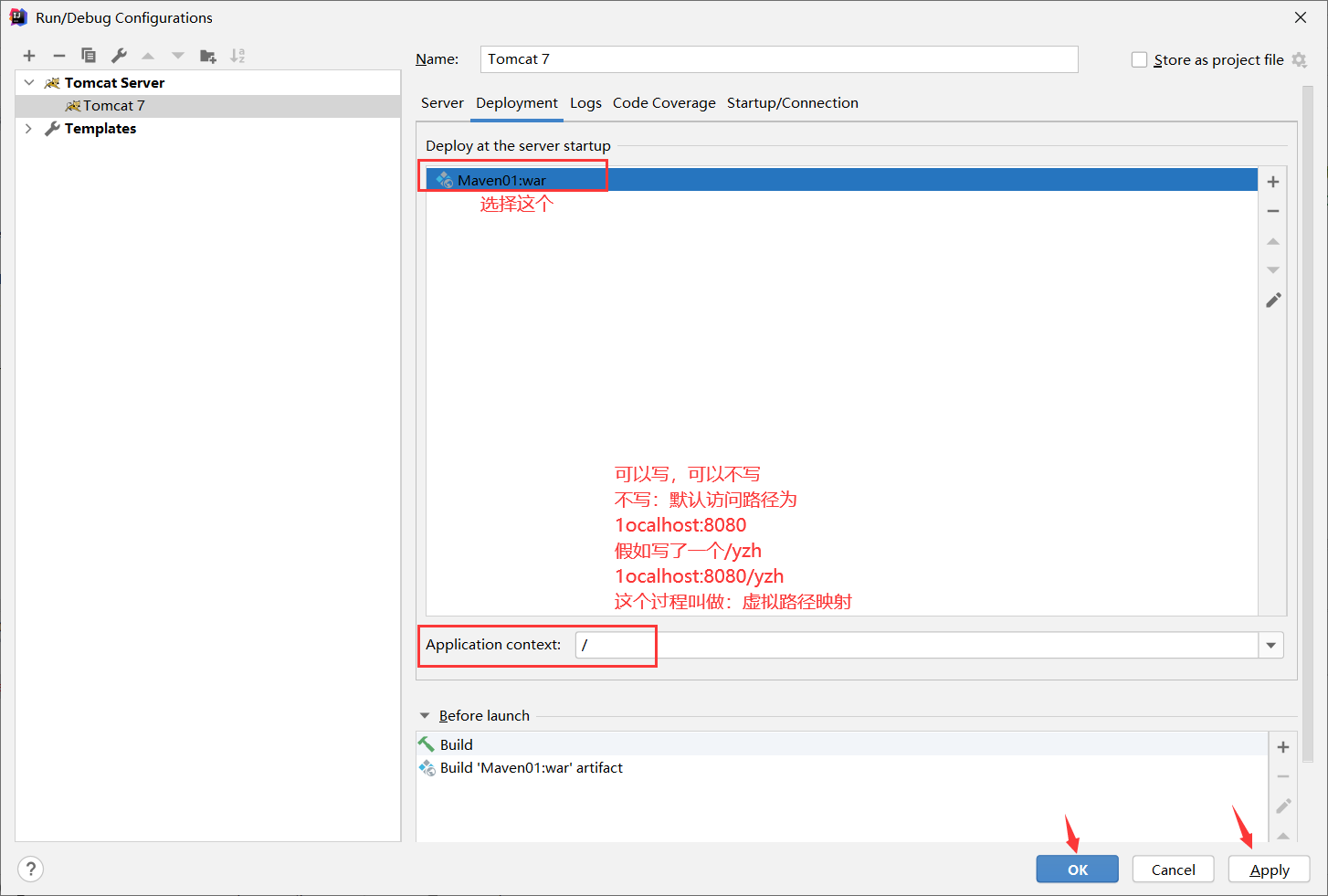Move Before launch task up
Viewport: 1328px width, 896px height.
[1283, 836]
